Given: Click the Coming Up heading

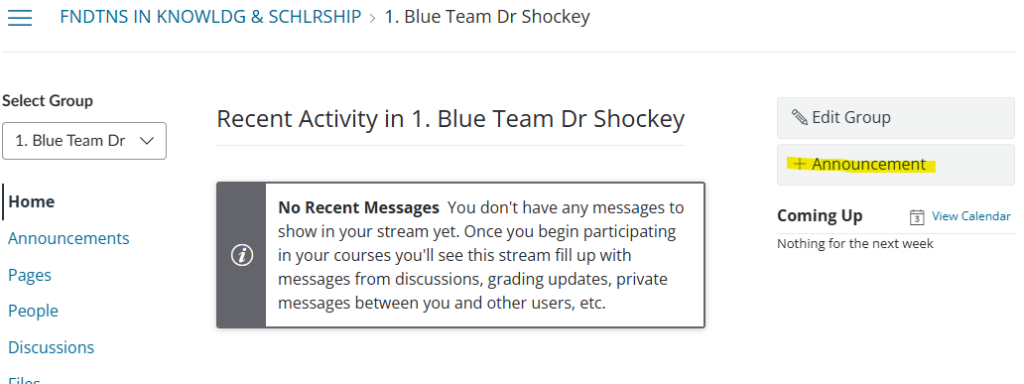Looking at the screenshot, I should pyautogui.click(x=820, y=216).
